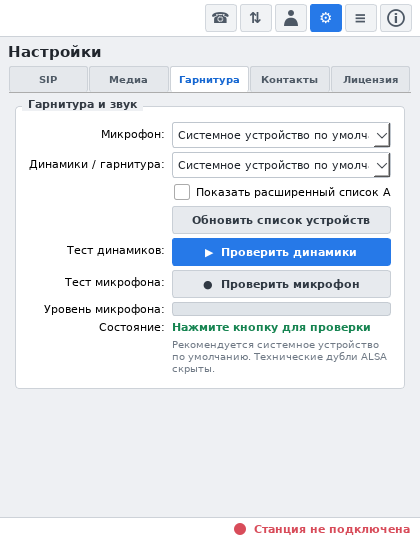
Task: Enable Показать расширенный список checkbox
Action: pos(182,192)
